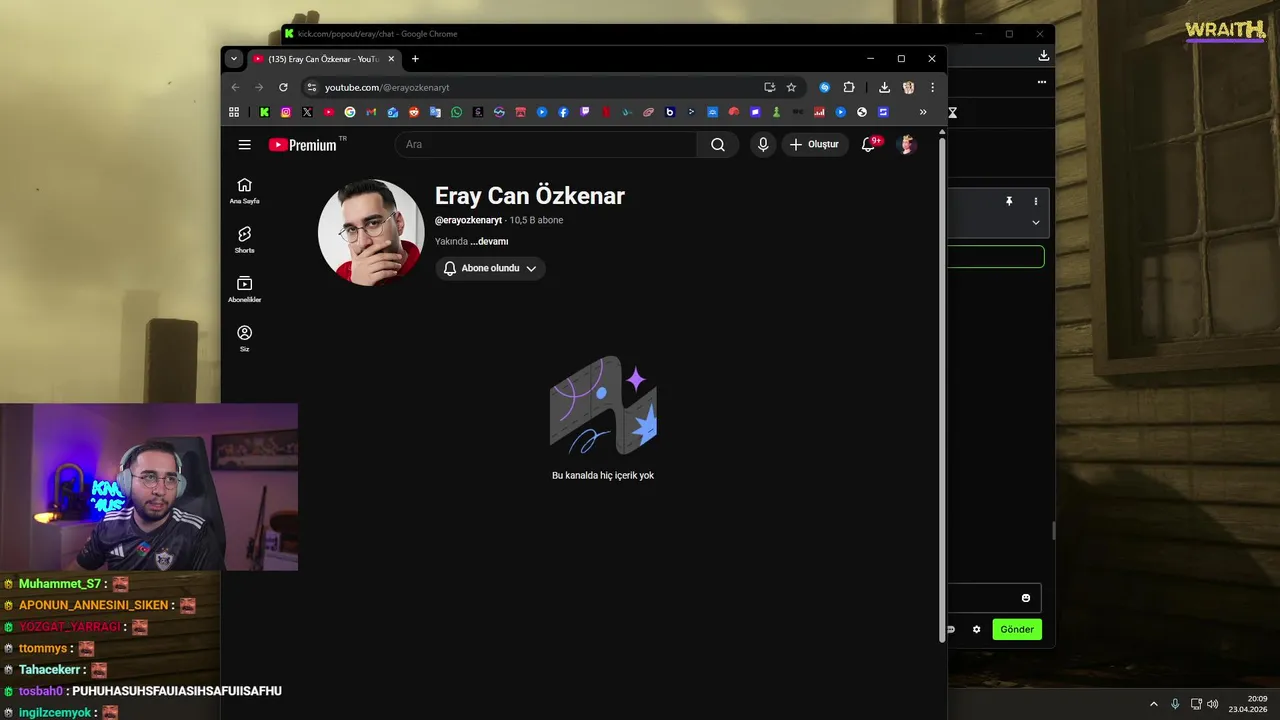Viewport: 1280px width, 720px height.
Task: Open YouTube notifications bell
Action: click(869, 145)
